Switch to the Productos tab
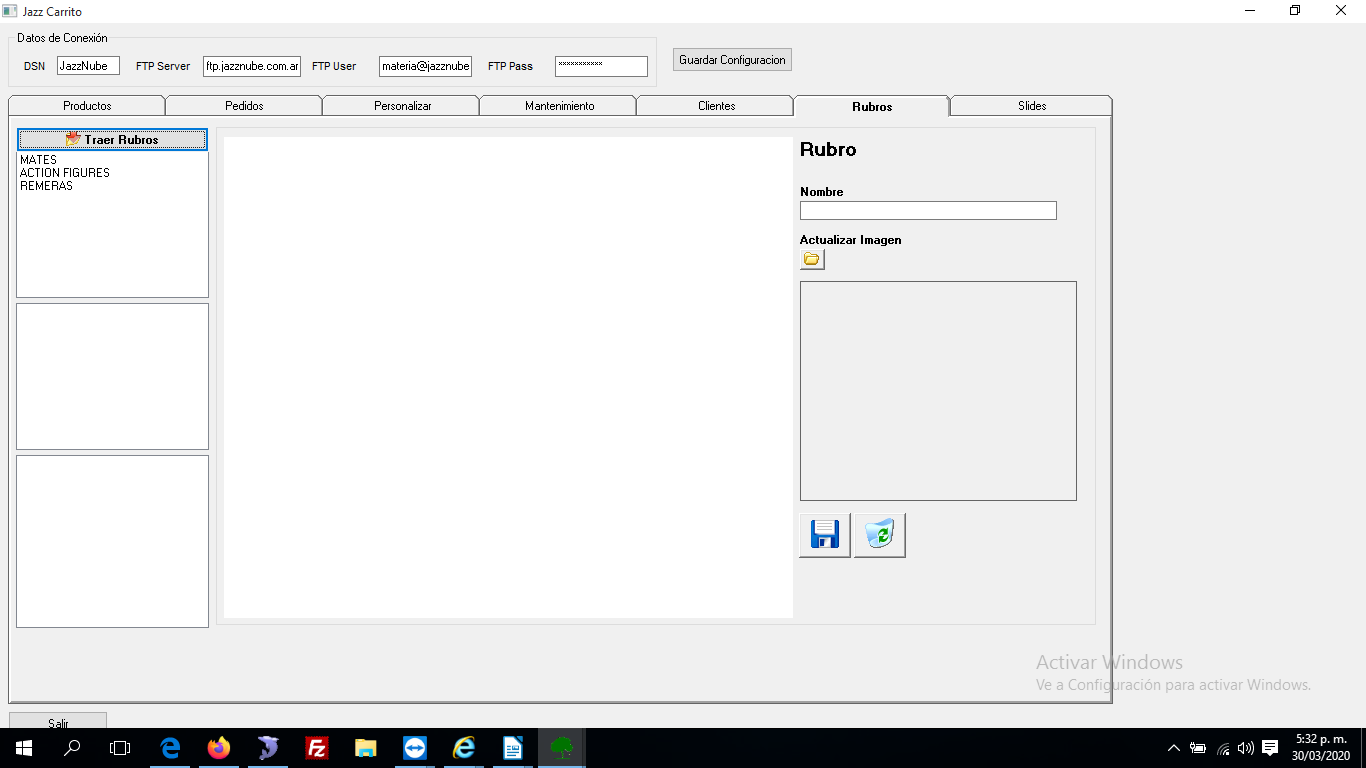 [x=87, y=106]
